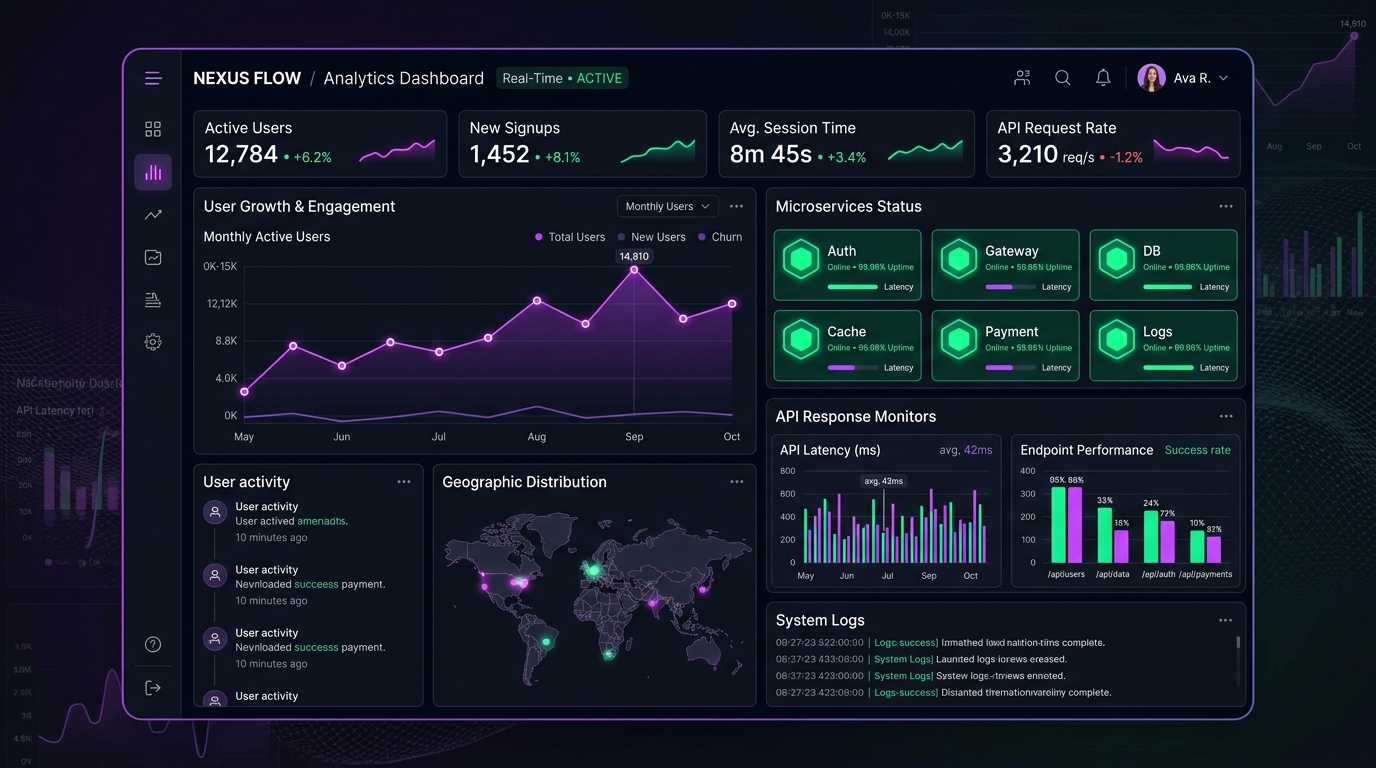Open the Monthly Users dropdown
The width and height of the screenshot is (1376, 768).
(667, 207)
